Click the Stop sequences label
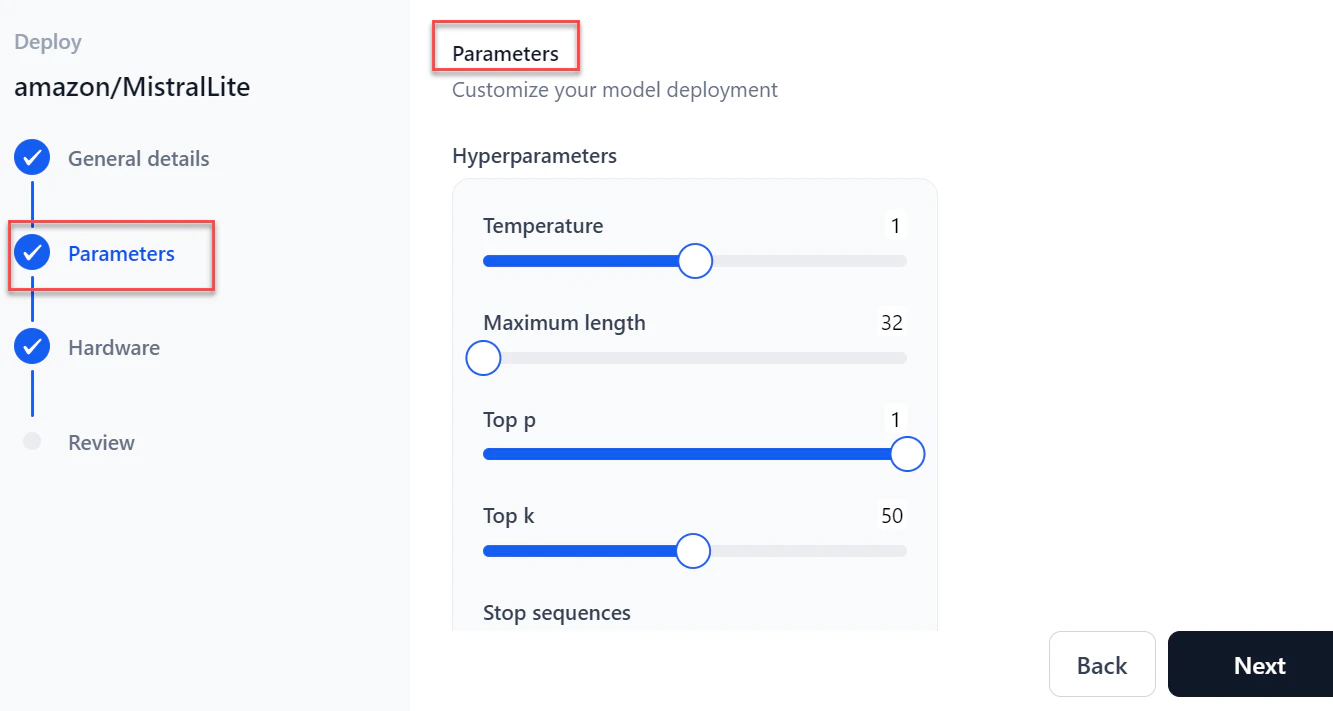 pyautogui.click(x=557, y=612)
